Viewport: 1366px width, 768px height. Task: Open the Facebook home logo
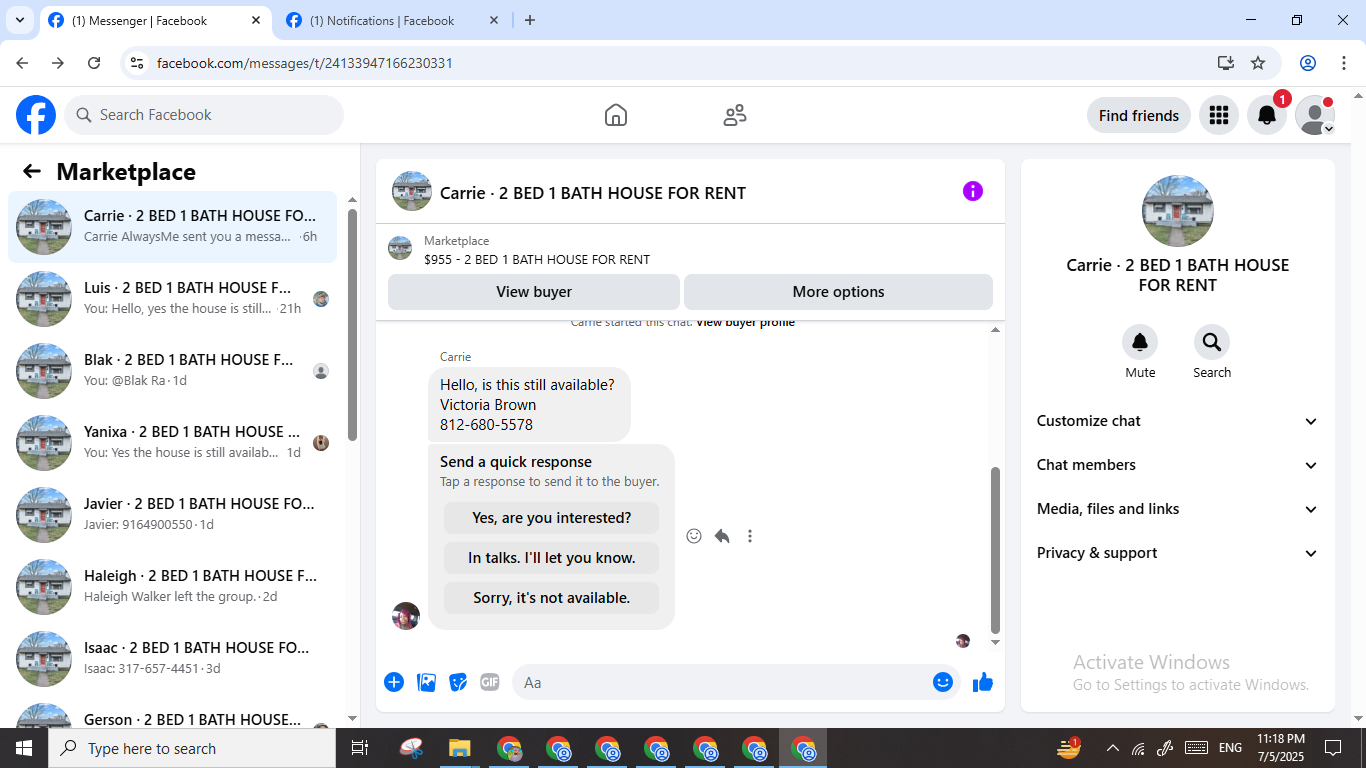point(36,115)
